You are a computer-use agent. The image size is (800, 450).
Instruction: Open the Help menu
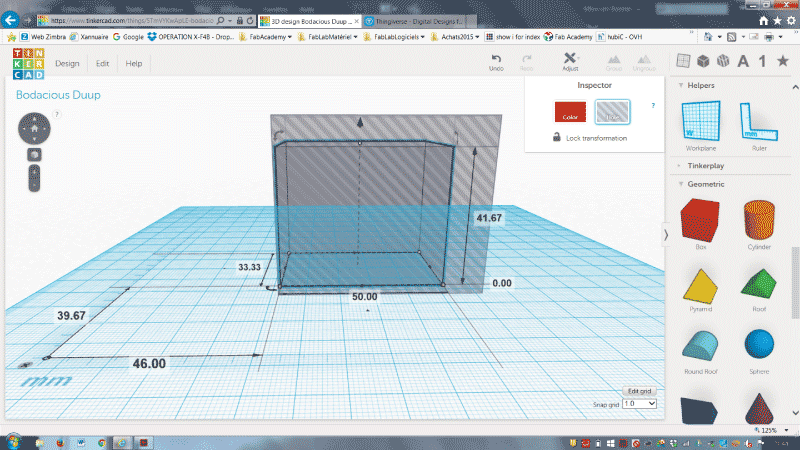coord(134,63)
